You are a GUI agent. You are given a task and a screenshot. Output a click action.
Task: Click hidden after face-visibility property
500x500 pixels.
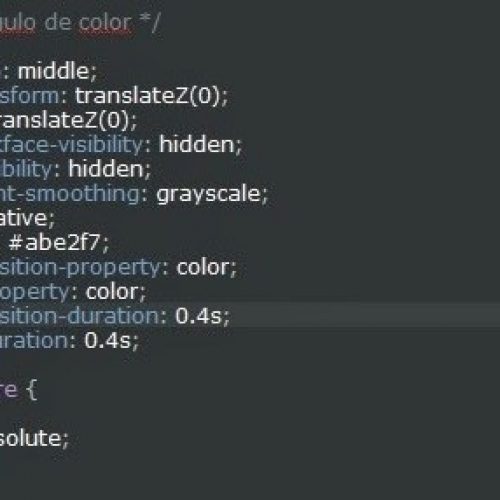click(x=197, y=145)
